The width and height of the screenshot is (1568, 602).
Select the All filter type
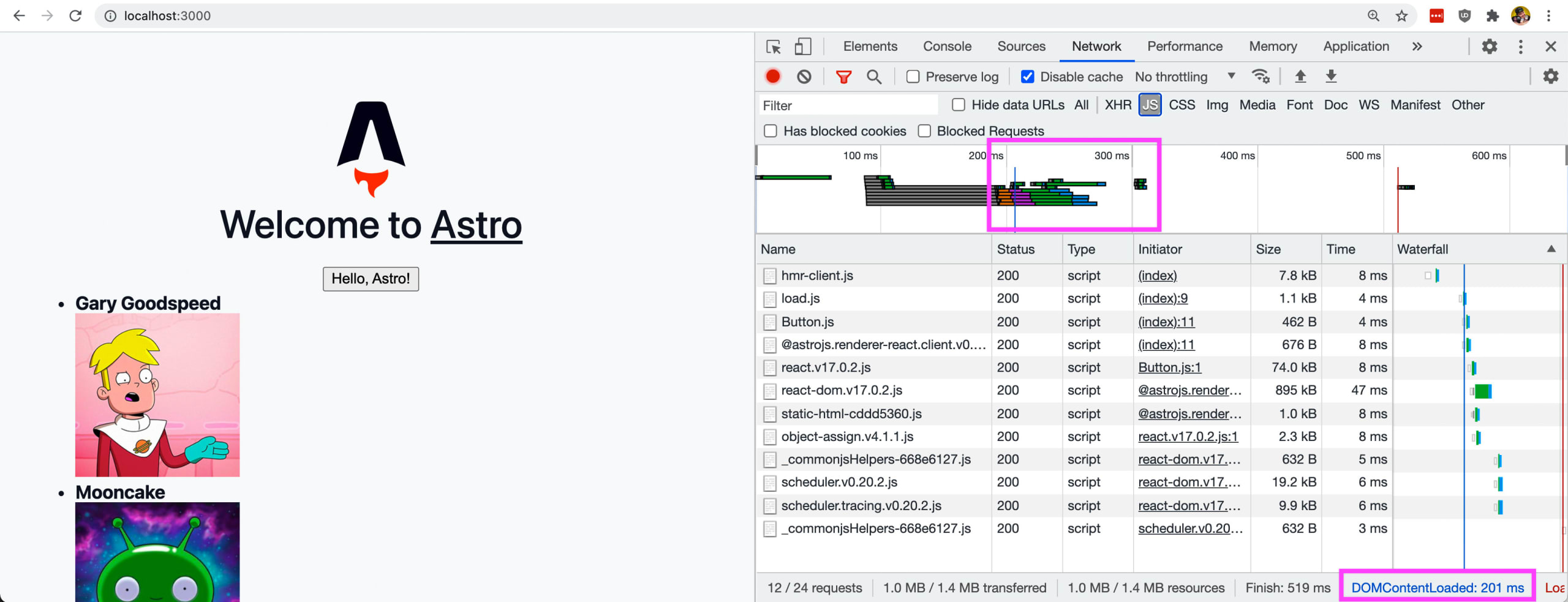click(1081, 105)
